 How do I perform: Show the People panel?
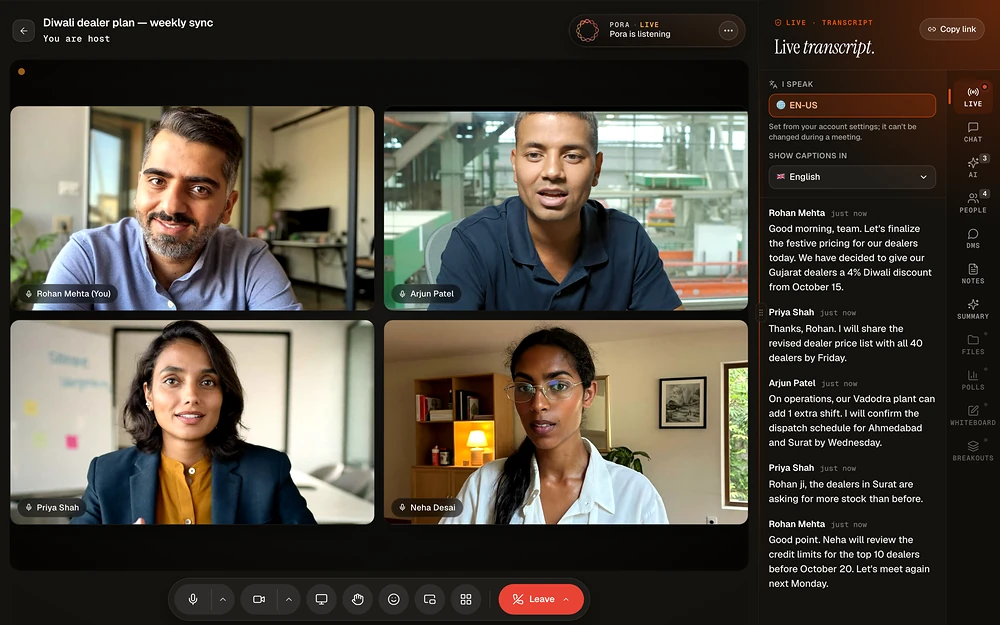[973, 203]
